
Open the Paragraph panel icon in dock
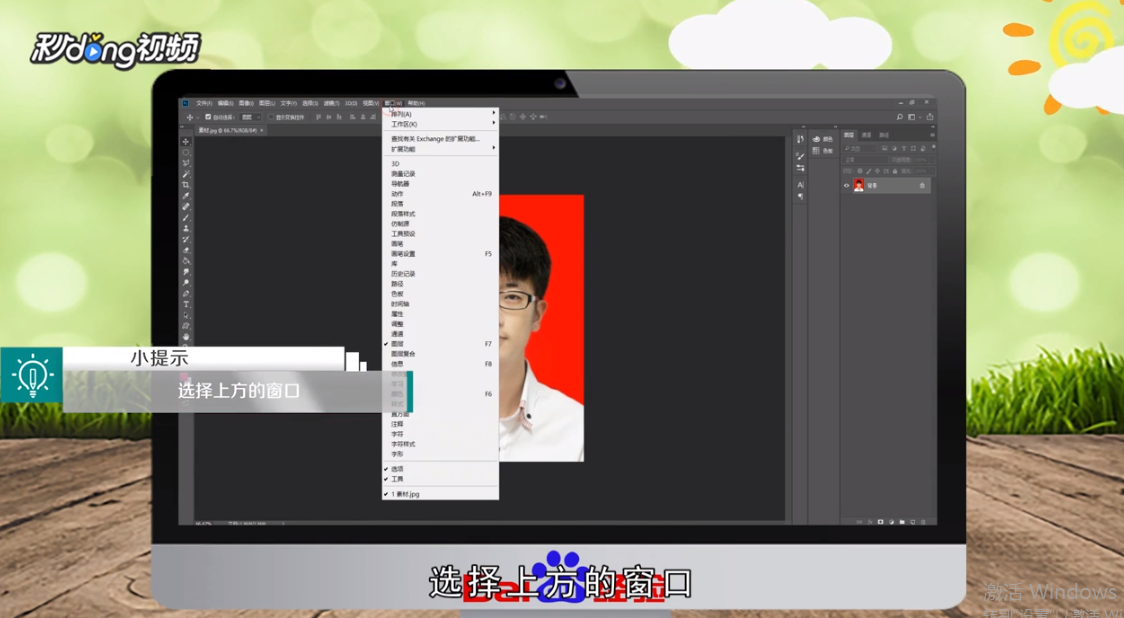coord(800,196)
